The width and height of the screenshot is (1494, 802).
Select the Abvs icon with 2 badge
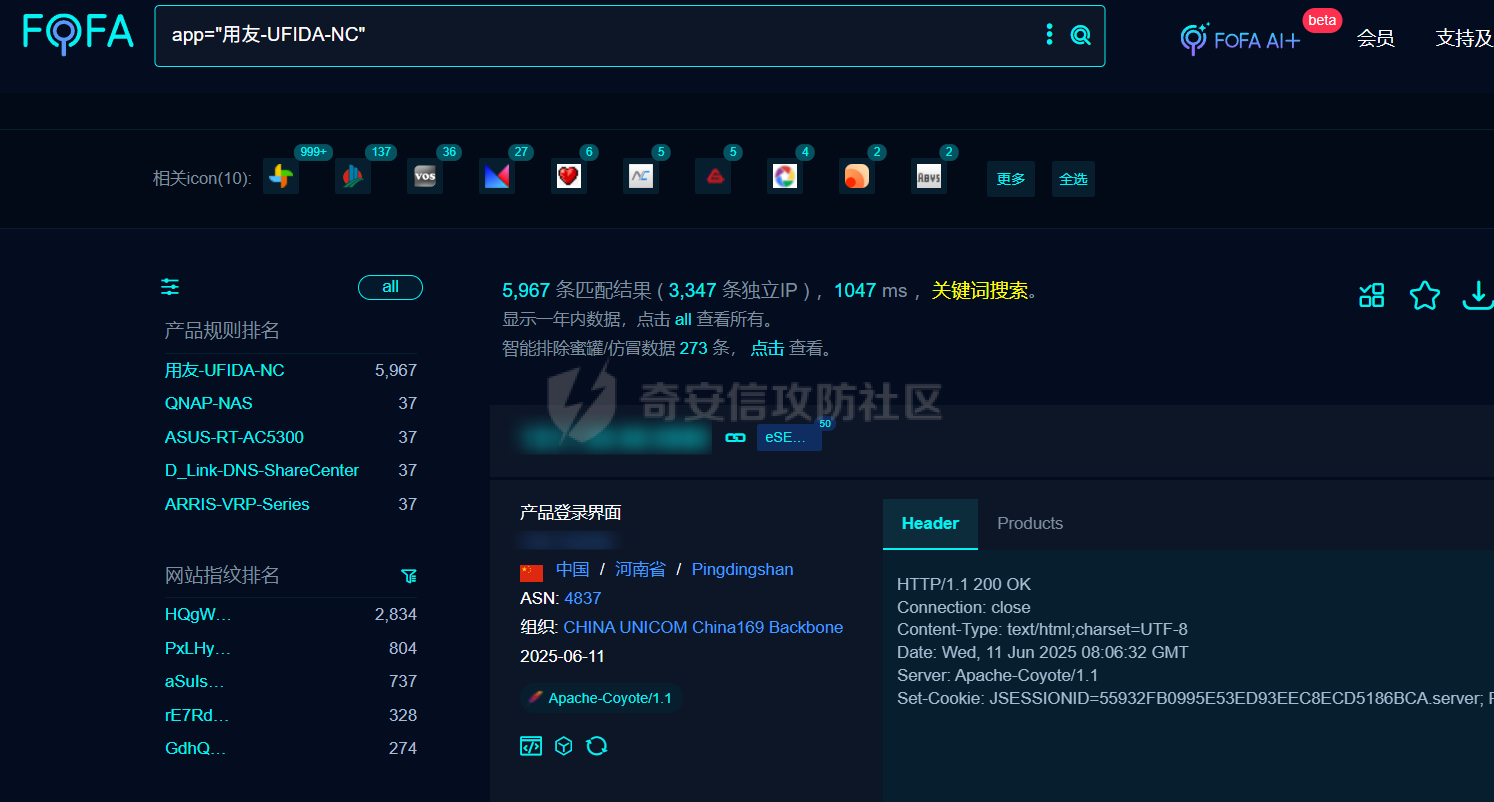(929, 177)
